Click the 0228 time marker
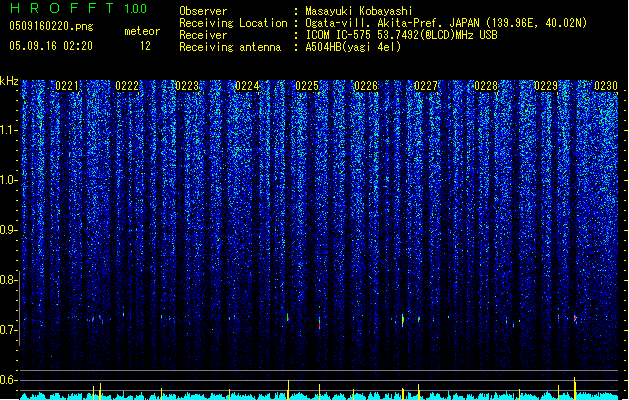Image resolution: width=629 pixels, height=400 pixels. (486, 86)
